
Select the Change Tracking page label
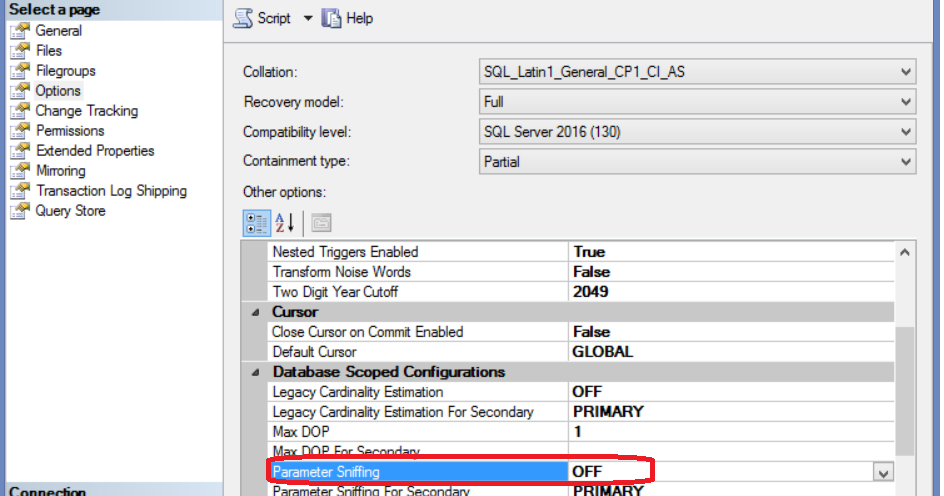87,111
